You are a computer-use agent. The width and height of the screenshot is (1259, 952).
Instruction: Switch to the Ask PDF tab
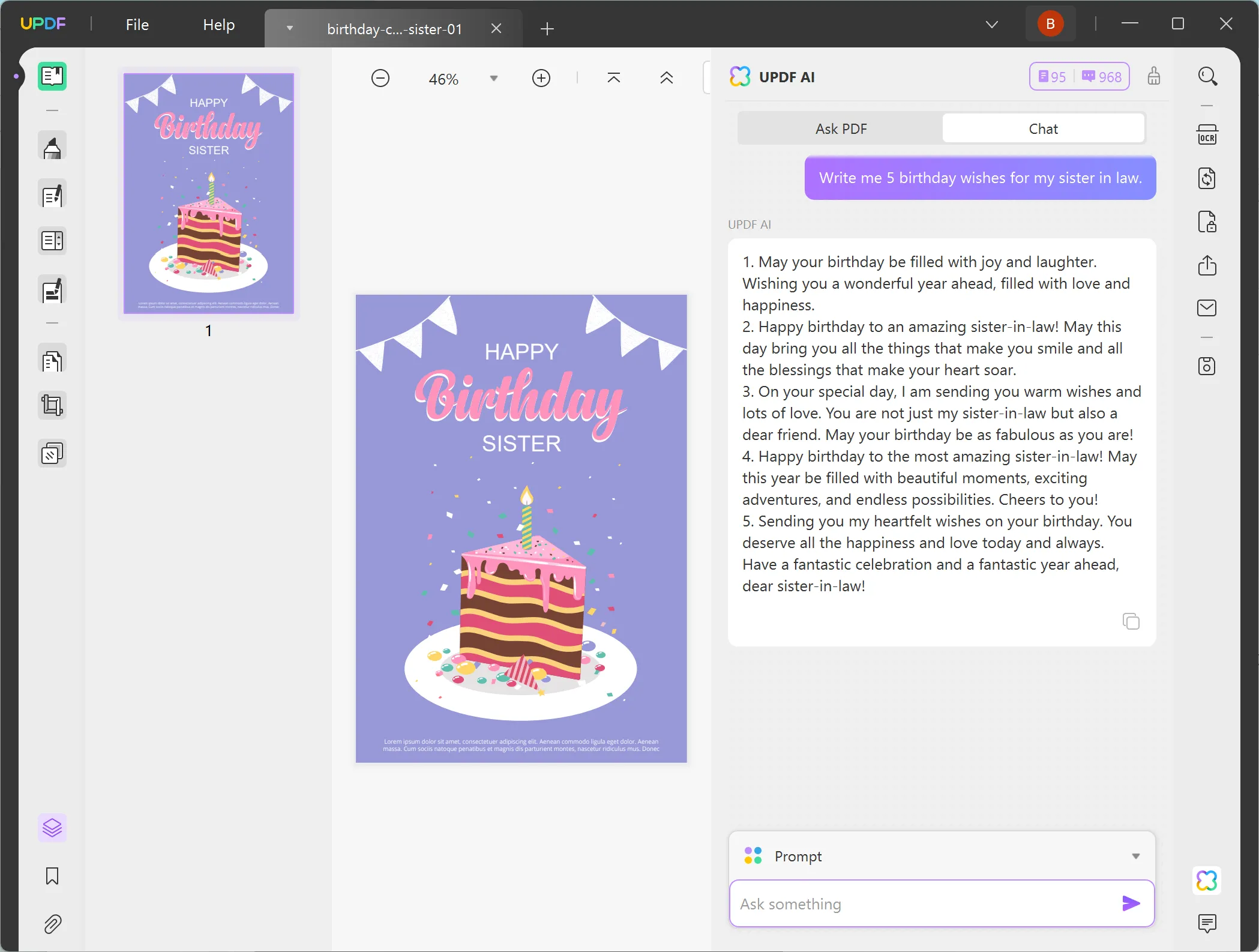840,129
